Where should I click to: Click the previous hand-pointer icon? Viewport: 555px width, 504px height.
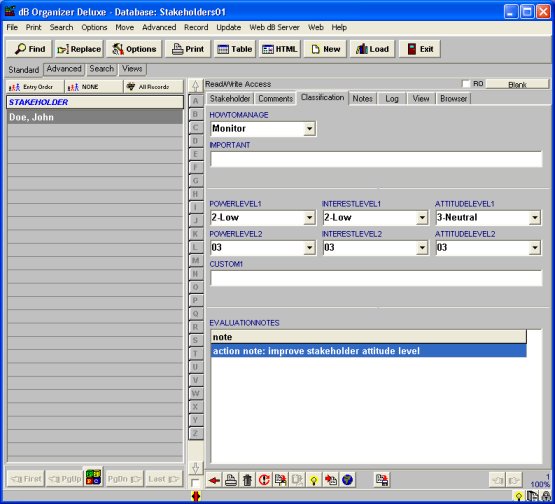point(497,480)
